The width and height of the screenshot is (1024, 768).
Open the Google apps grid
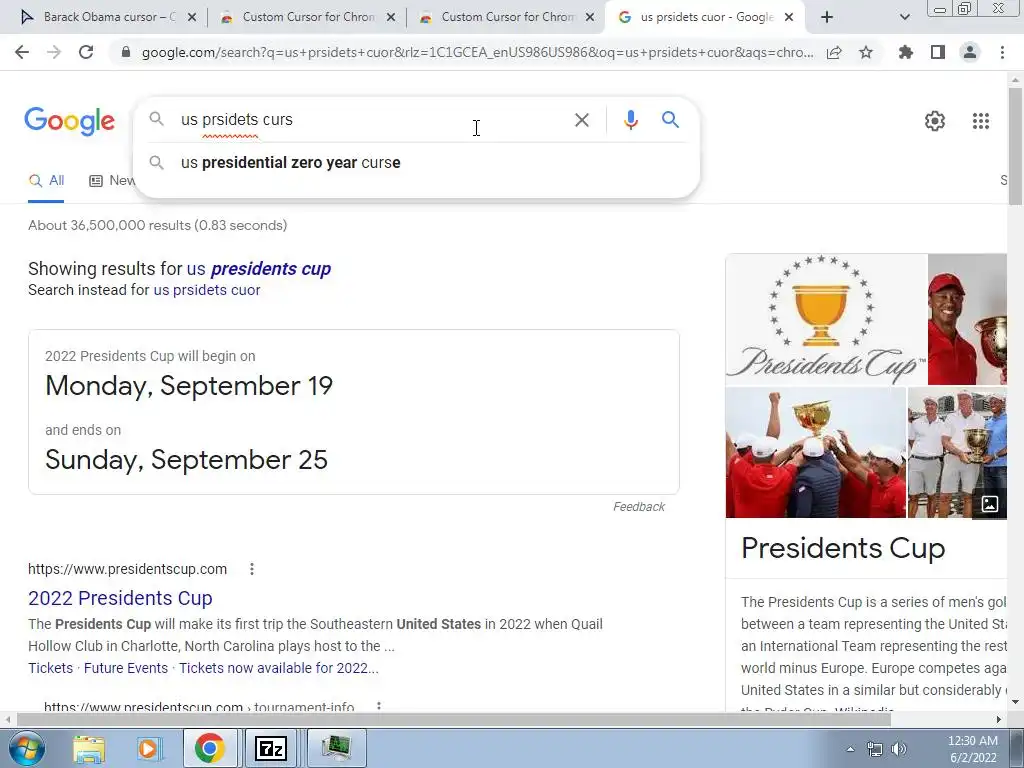(x=980, y=121)
